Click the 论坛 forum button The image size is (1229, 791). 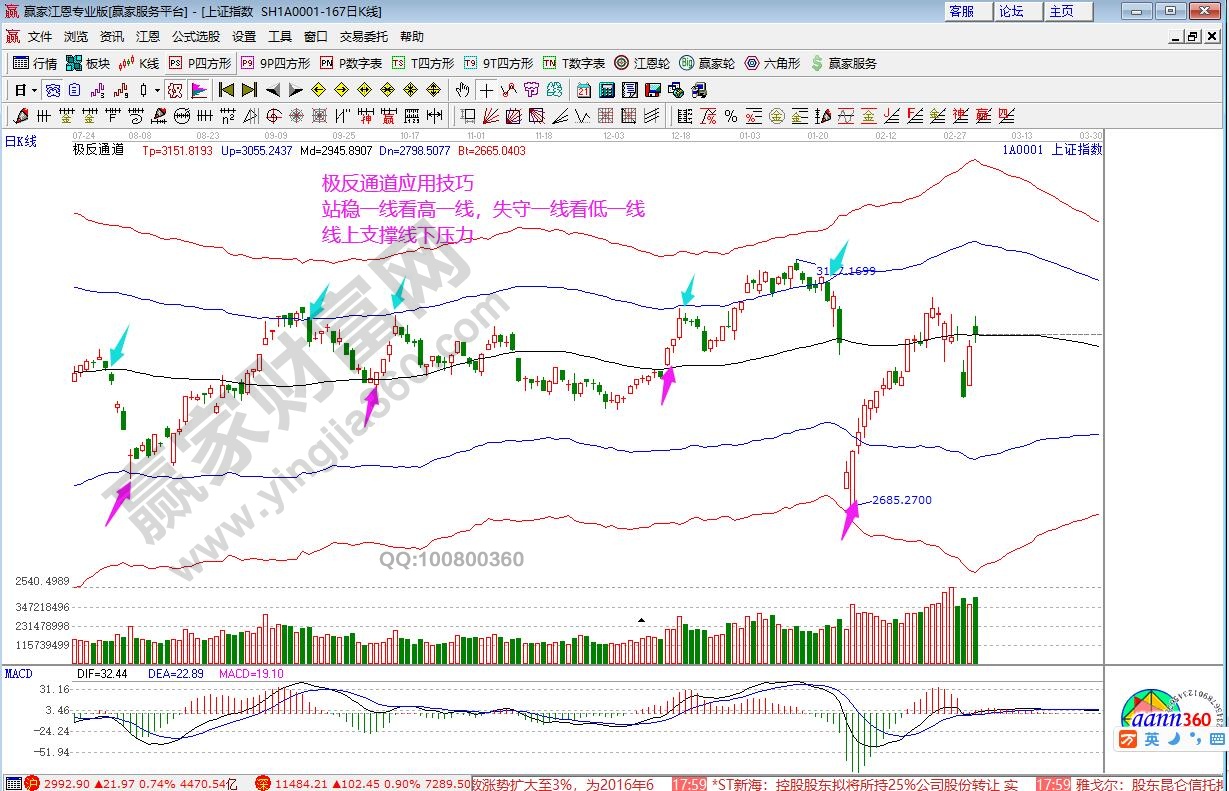(x=1011, y=11)
